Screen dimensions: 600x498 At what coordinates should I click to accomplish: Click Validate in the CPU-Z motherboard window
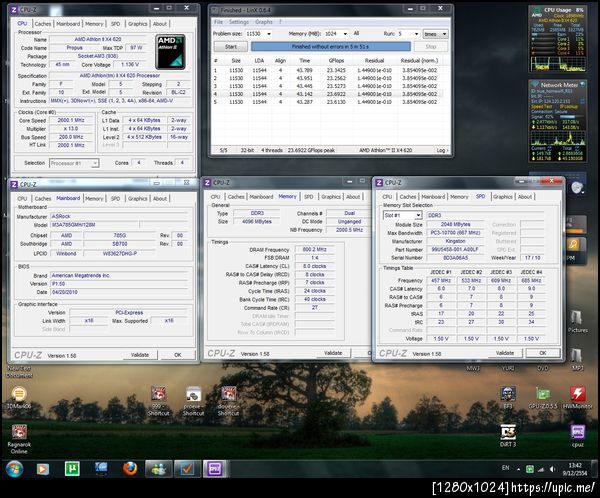(140, 355)
